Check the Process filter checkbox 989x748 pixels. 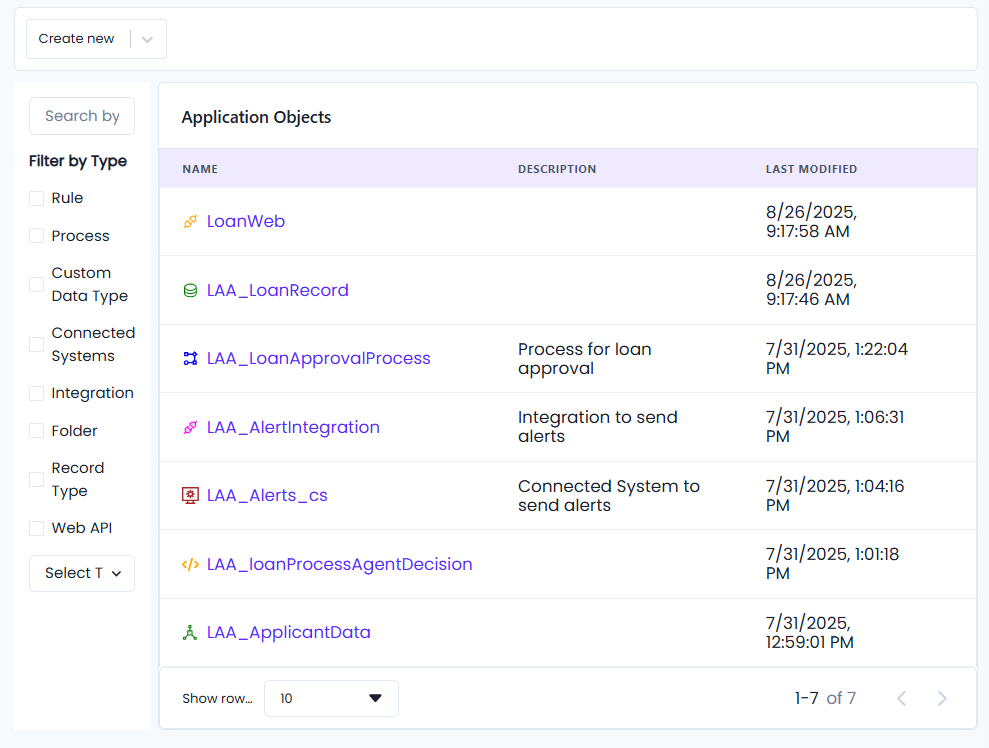[x=37, y=236]
